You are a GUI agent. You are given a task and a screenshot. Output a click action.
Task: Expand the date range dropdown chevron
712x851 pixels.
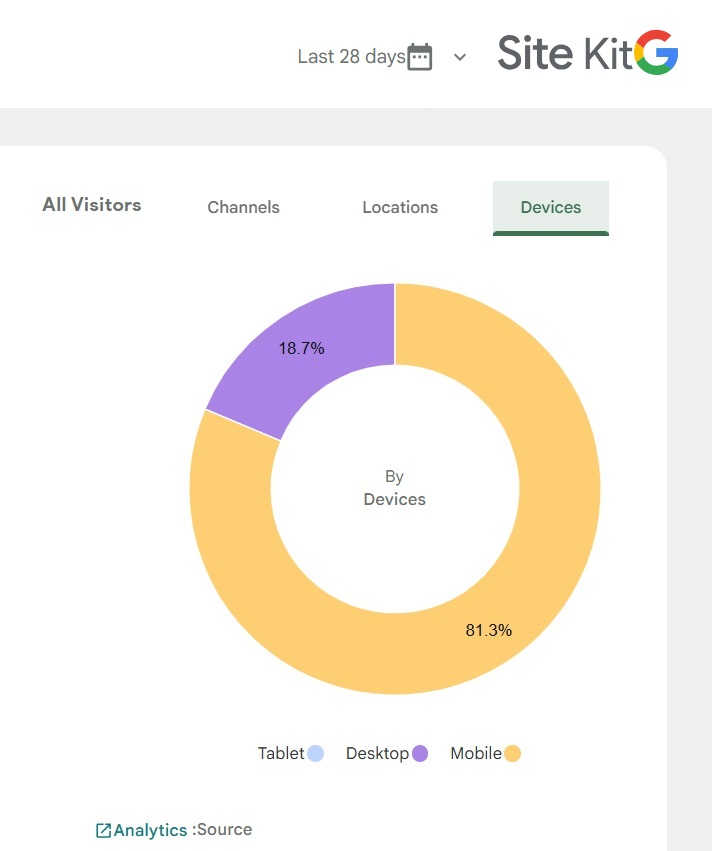(x=460, y=57)
